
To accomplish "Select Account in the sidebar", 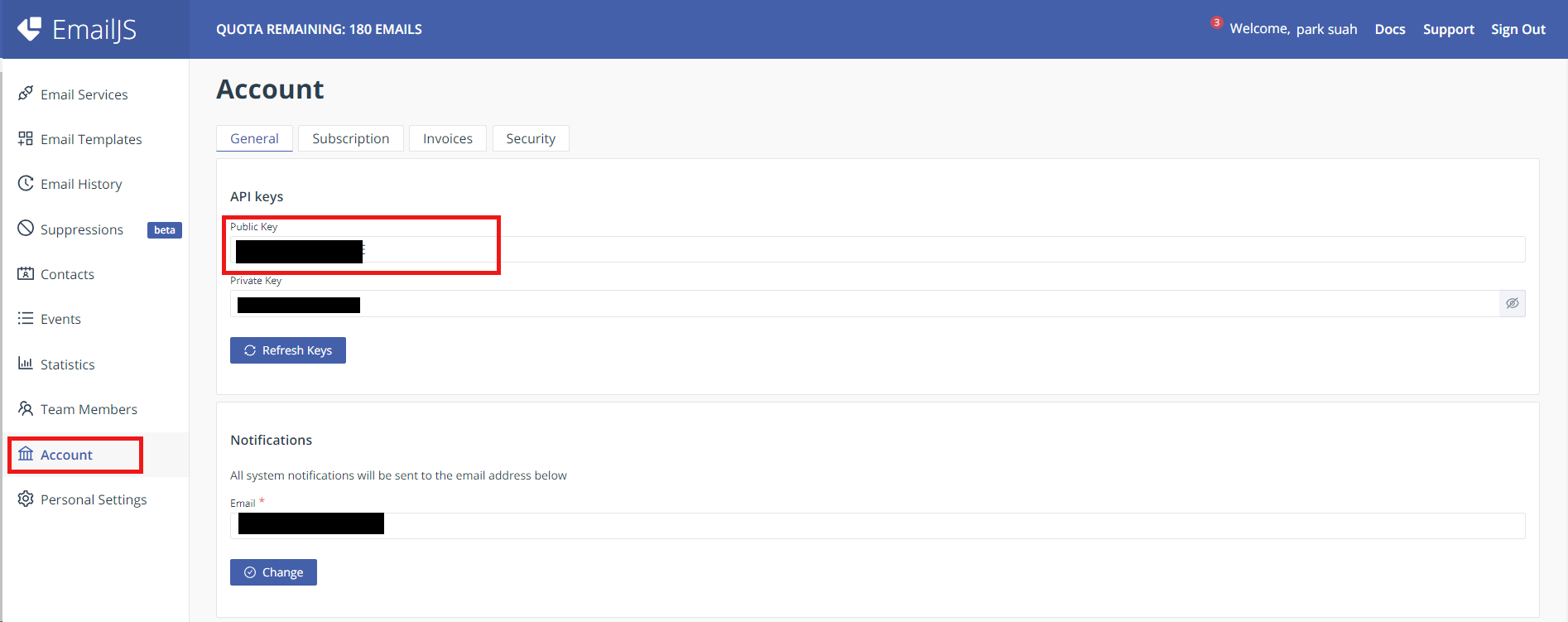I will tap(66, 455).
